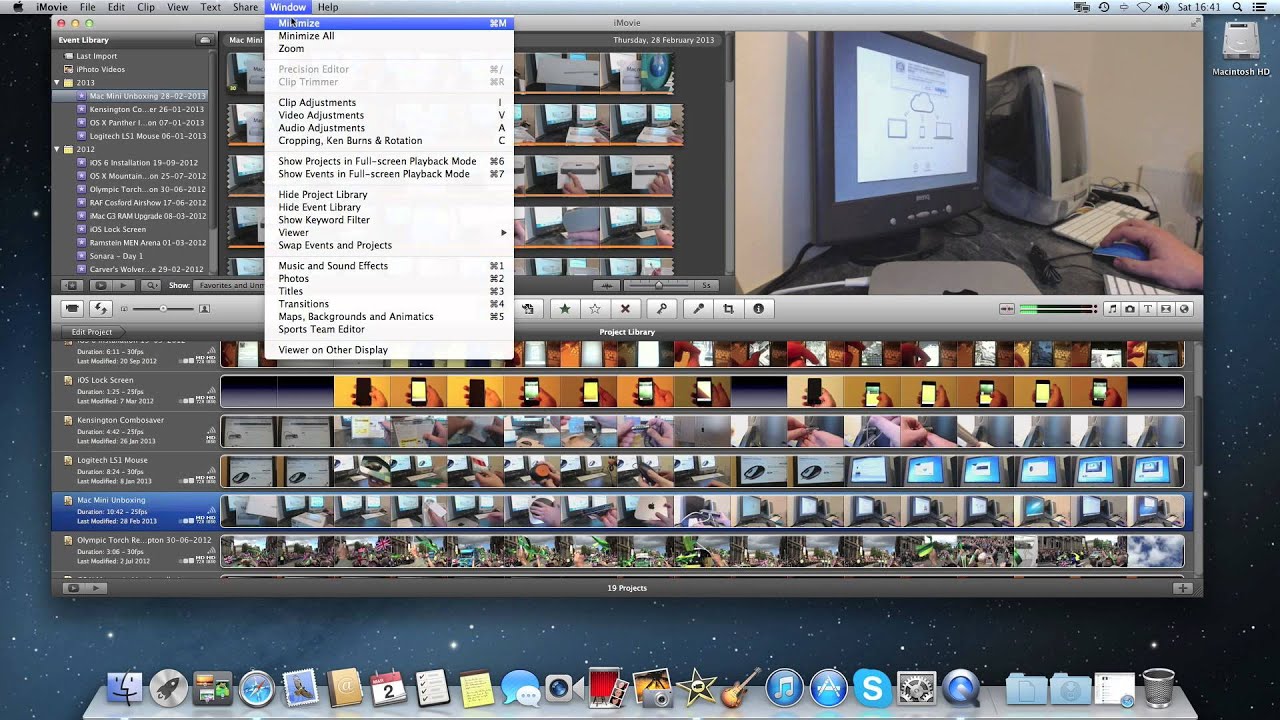This screenshot has width=1280, height=720.
Task: Open Music and Sound Effects browser icon
Action: [x=1112, y=309]
